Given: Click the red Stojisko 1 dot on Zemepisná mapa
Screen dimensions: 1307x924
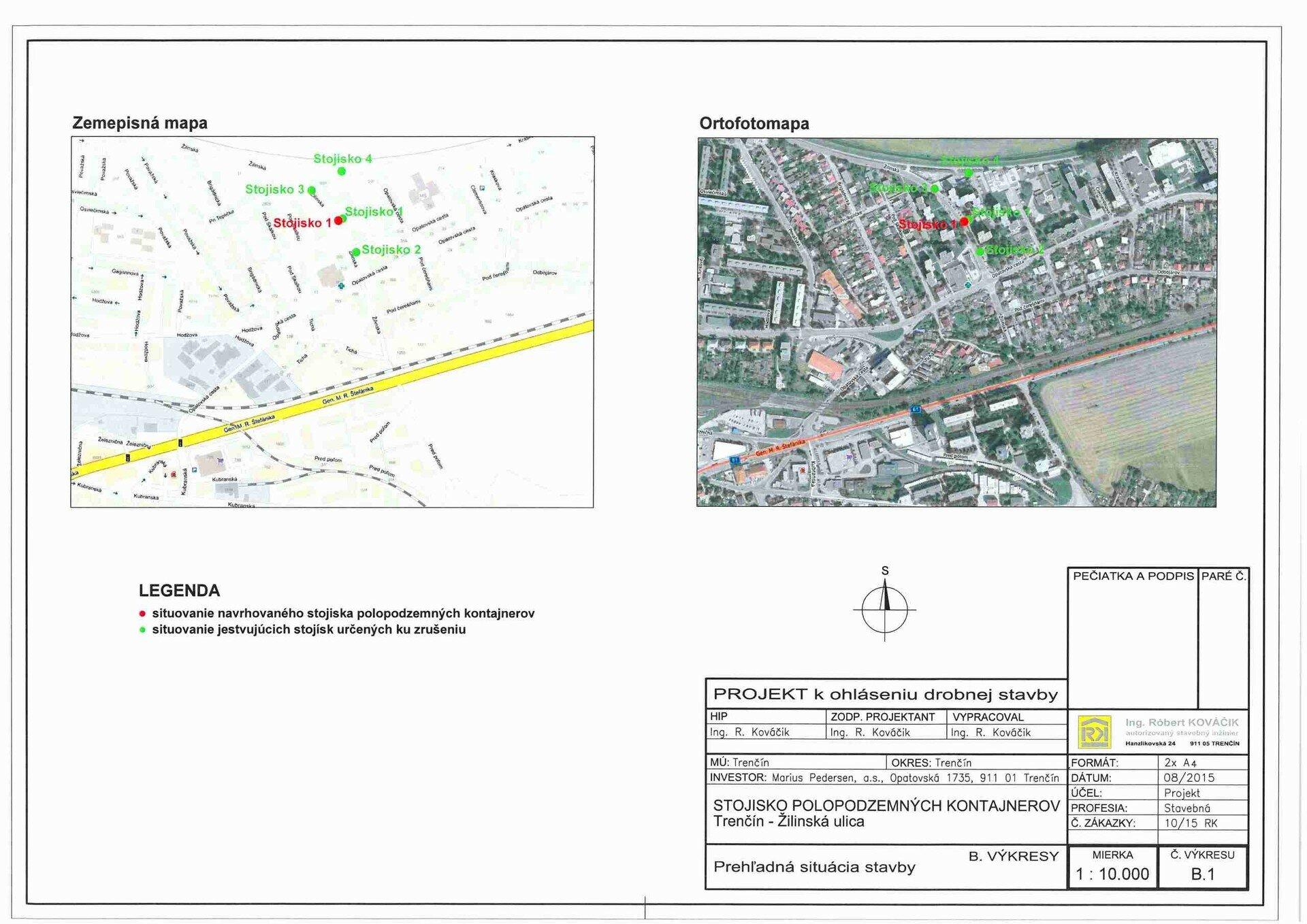Looking at the screenshot, I should tap(338, 220).
